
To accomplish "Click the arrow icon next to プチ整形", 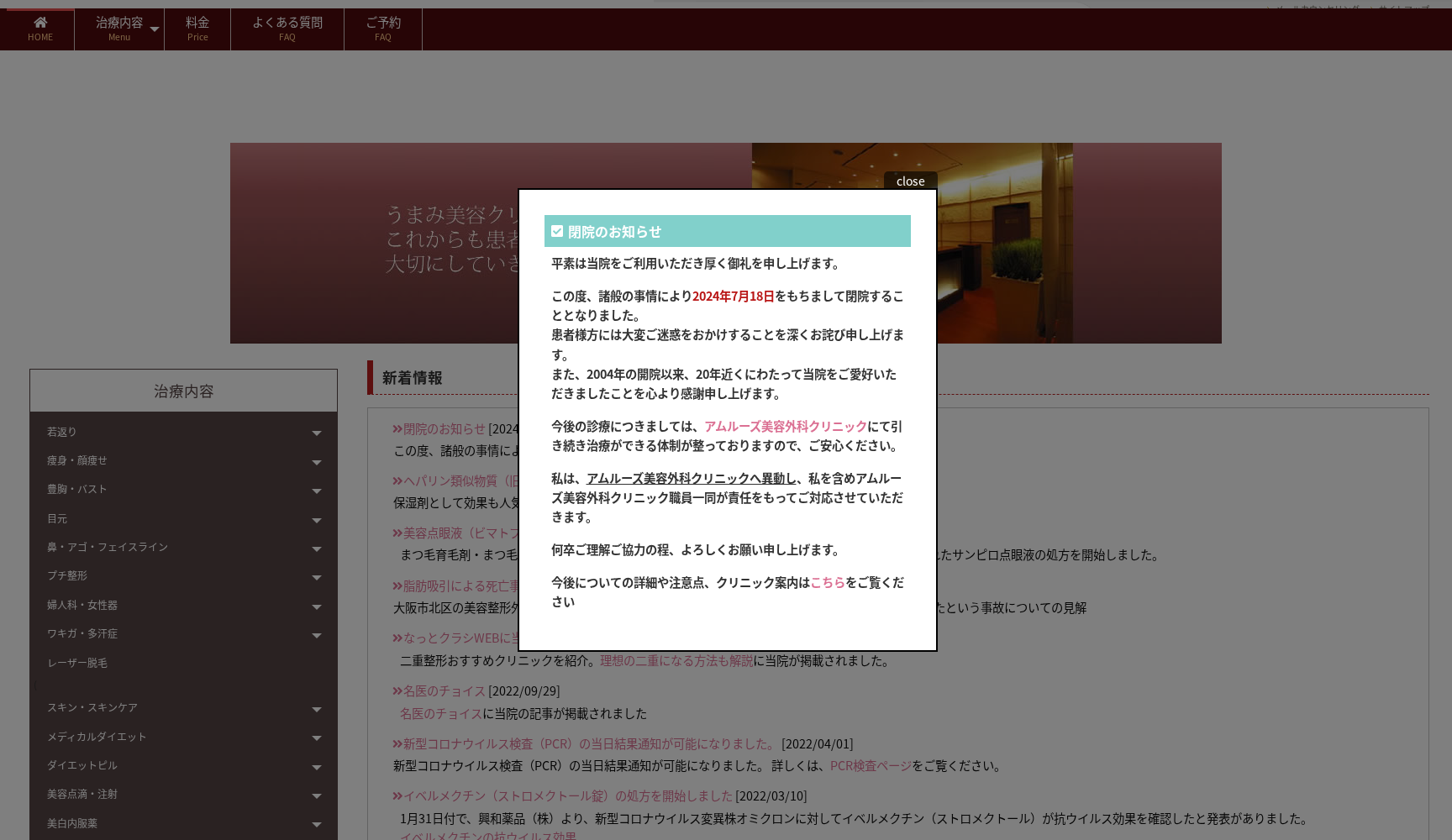I will click(x=316, y=577).
